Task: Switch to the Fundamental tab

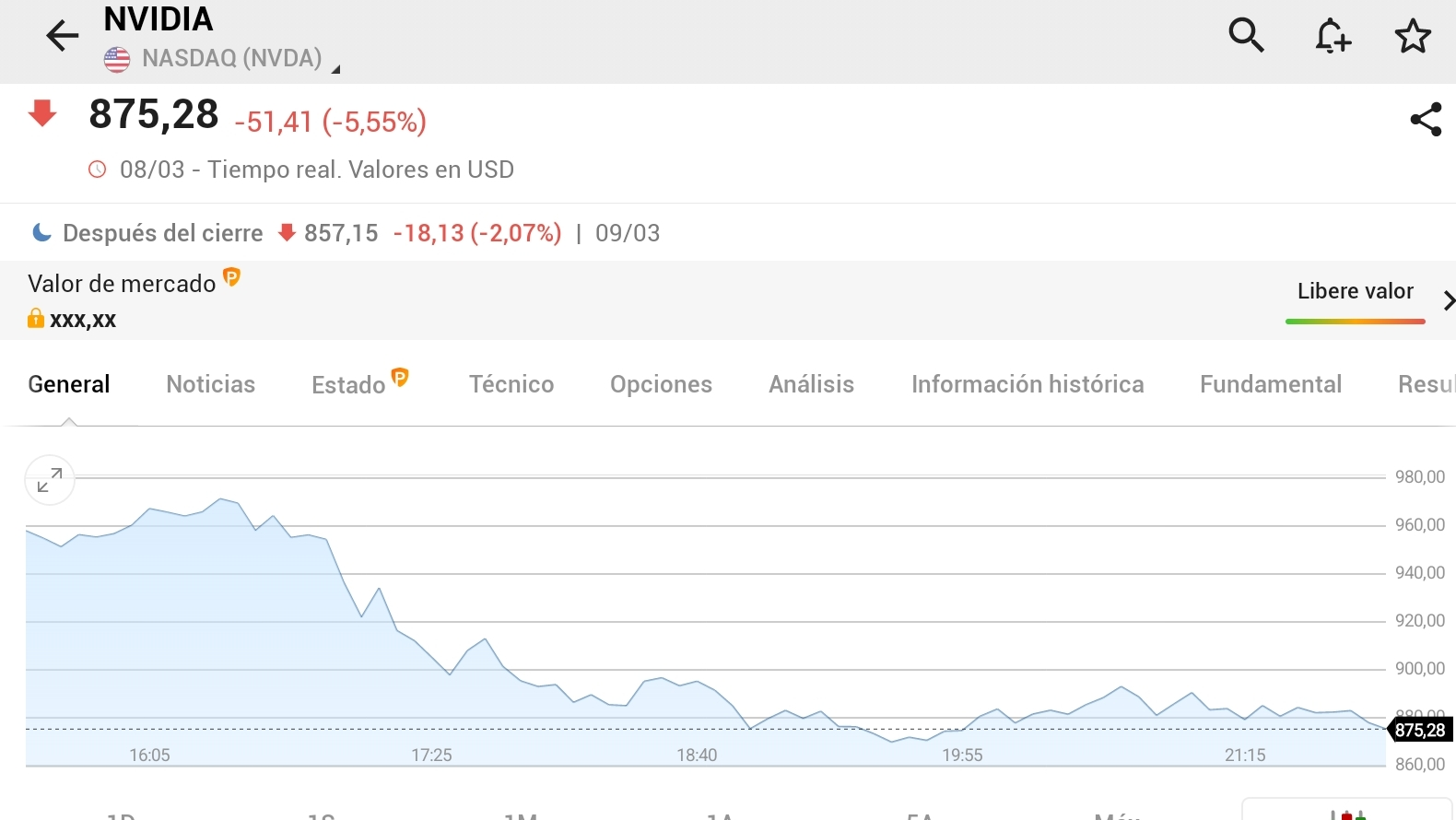Action: click(1271, 384)
